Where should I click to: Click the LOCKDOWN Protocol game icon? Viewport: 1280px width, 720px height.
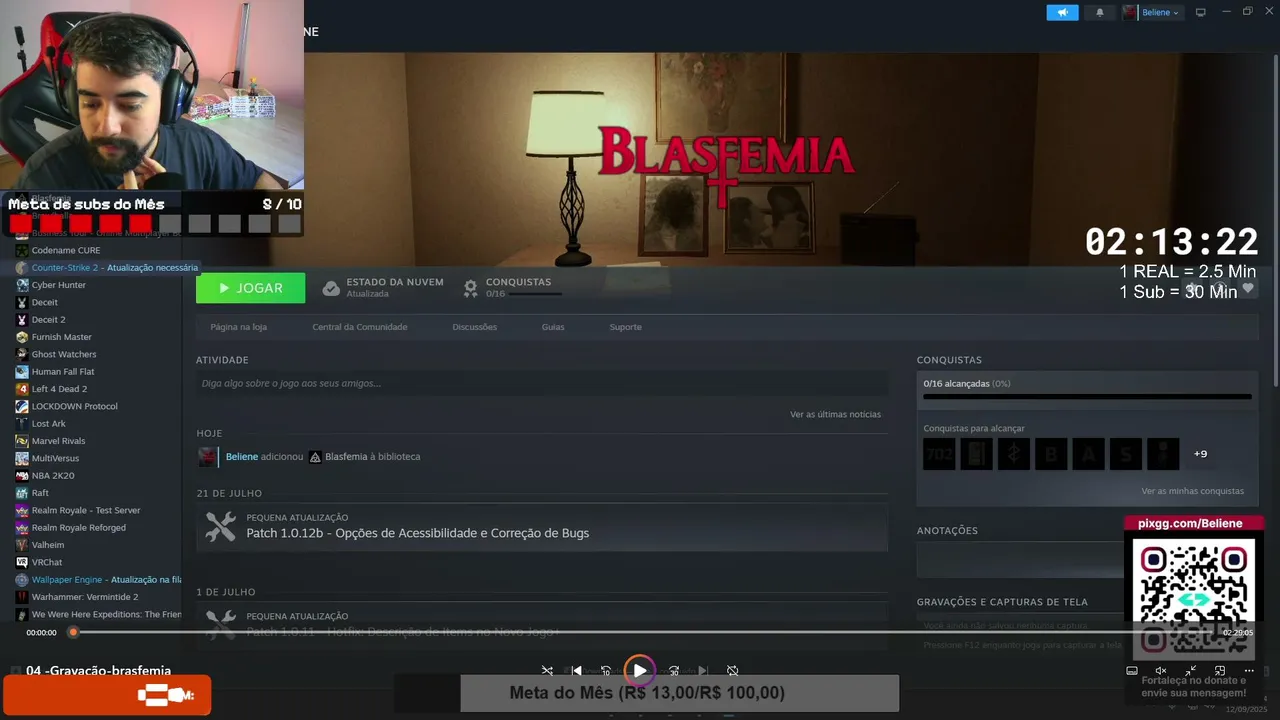(22, 406)
